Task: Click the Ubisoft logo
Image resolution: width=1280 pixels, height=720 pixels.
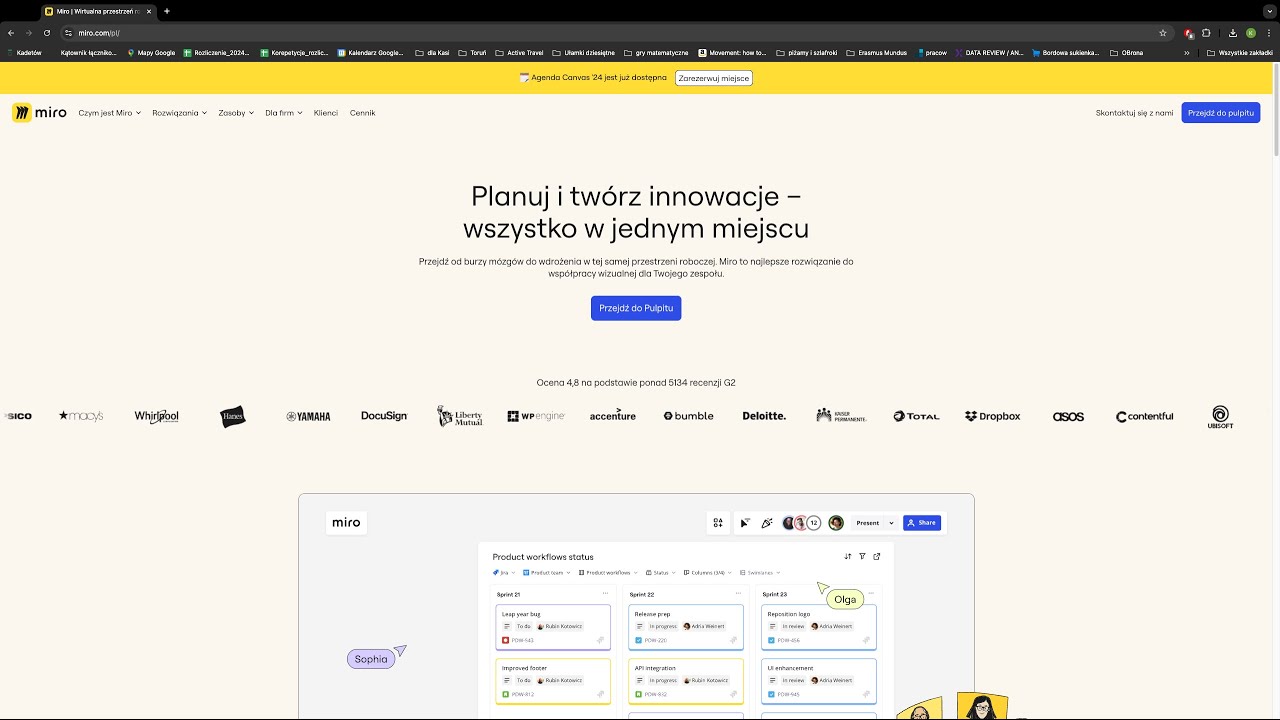Action: (1220, 417)
